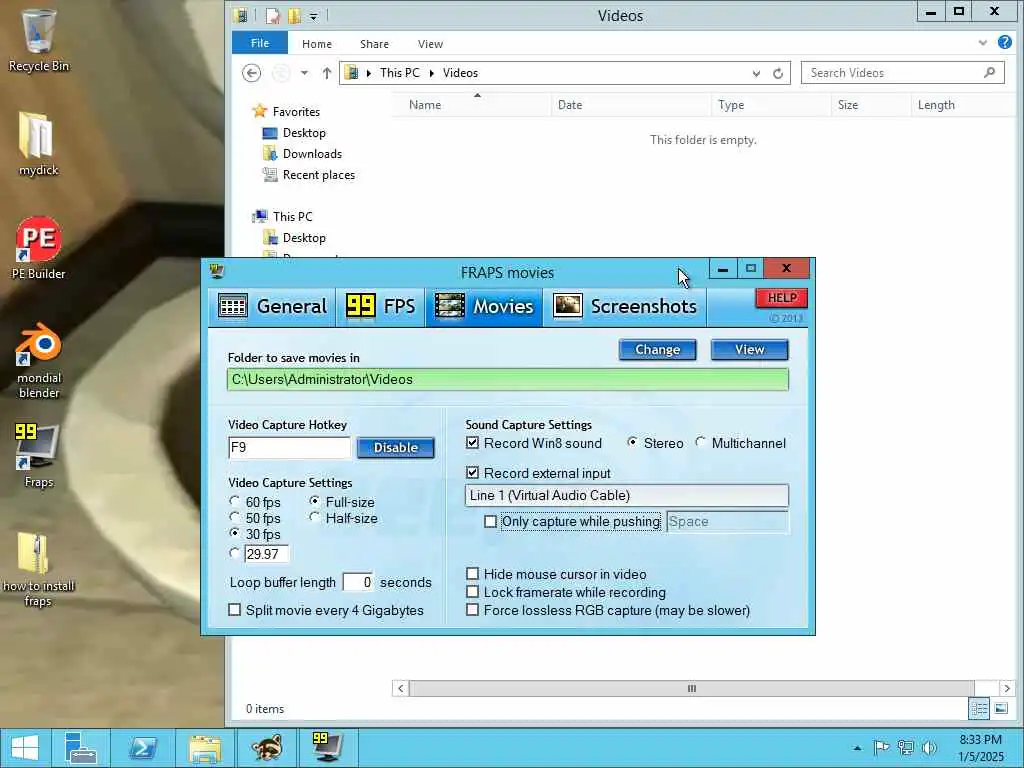Image resolution: width=1024 pixels, height=768 pixels.
Task: Click the Loop buffer length field
Action: click(358, 582)
